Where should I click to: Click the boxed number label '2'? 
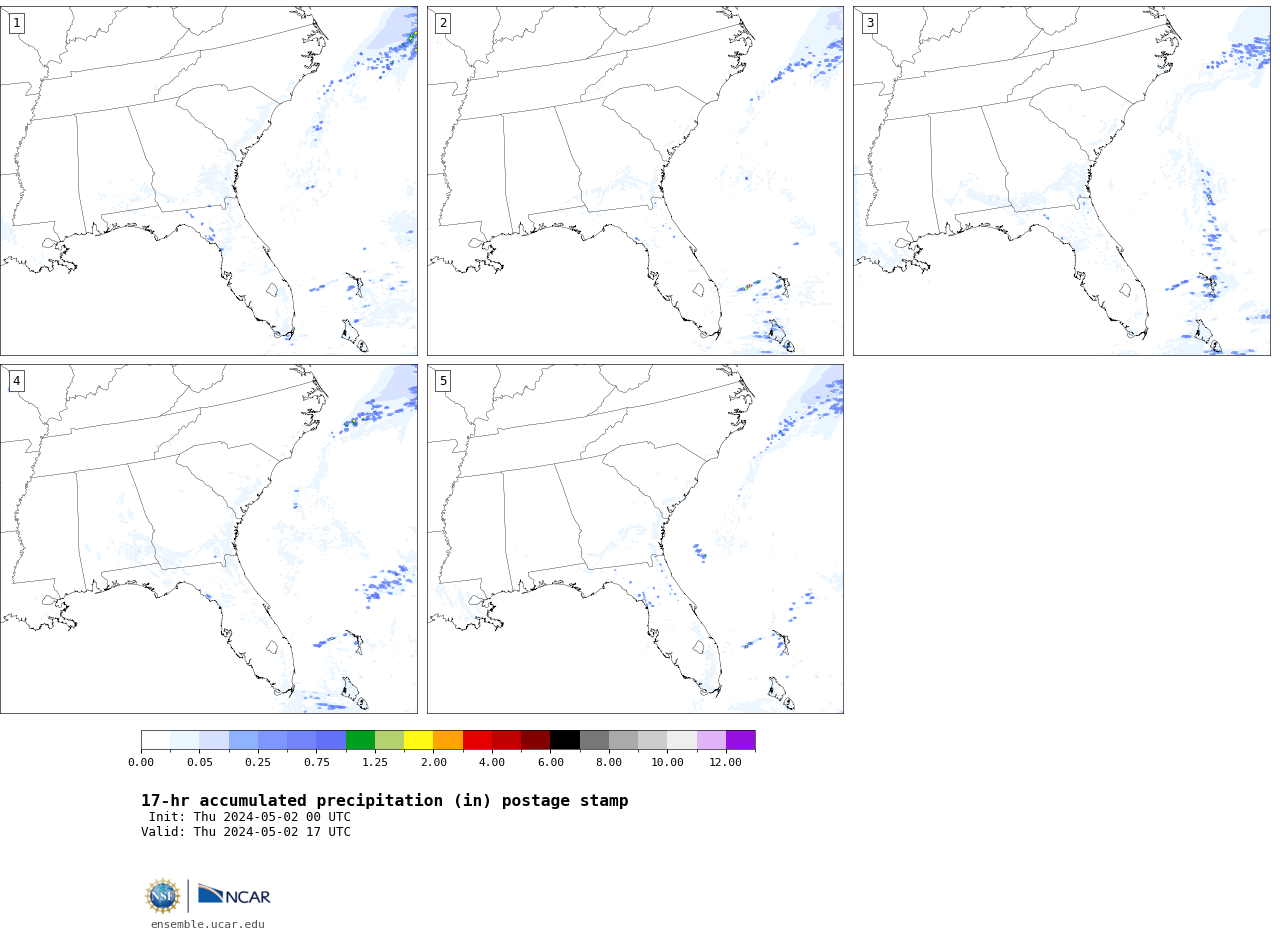tap(443, 23)
